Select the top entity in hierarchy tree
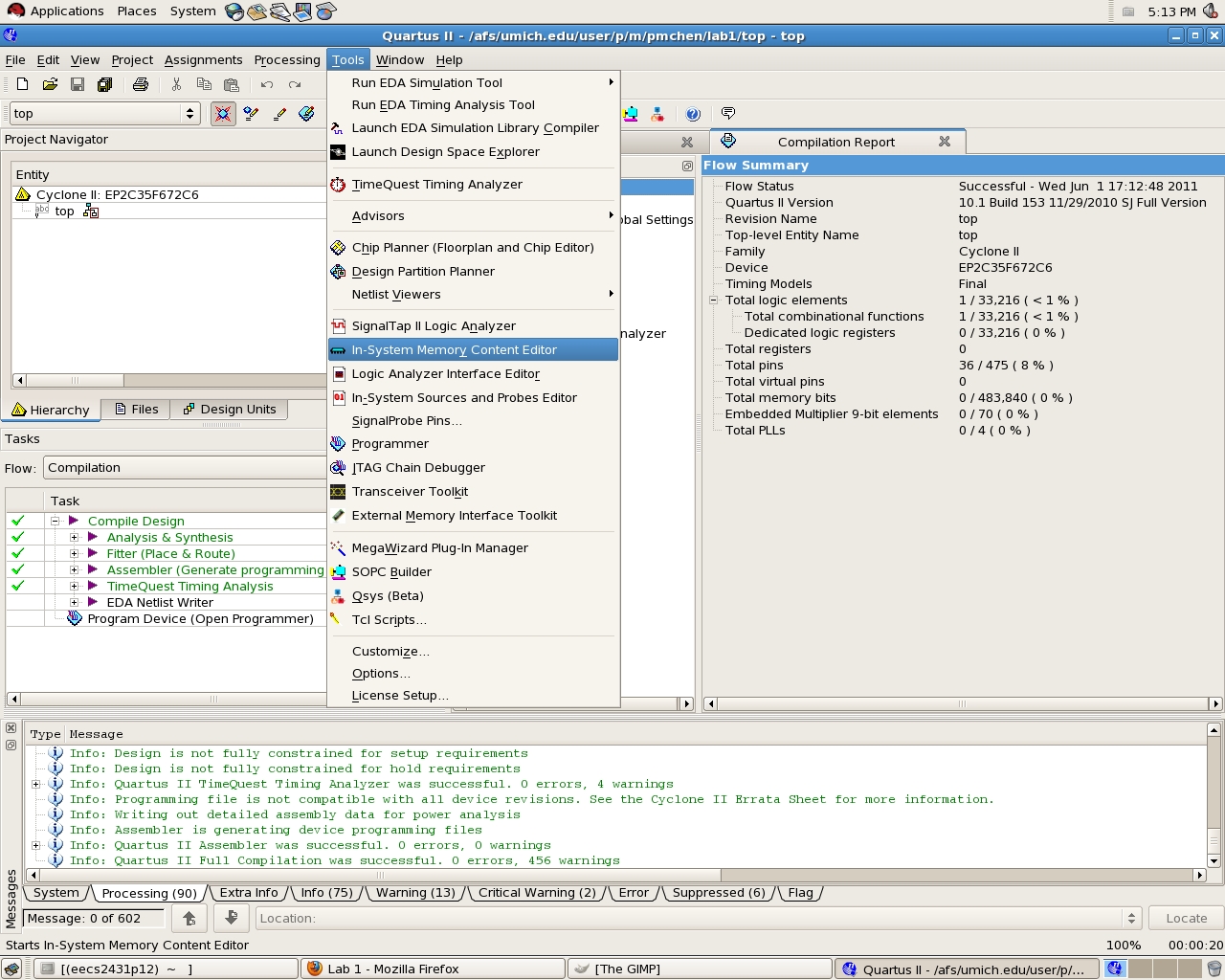 (64, 212)
